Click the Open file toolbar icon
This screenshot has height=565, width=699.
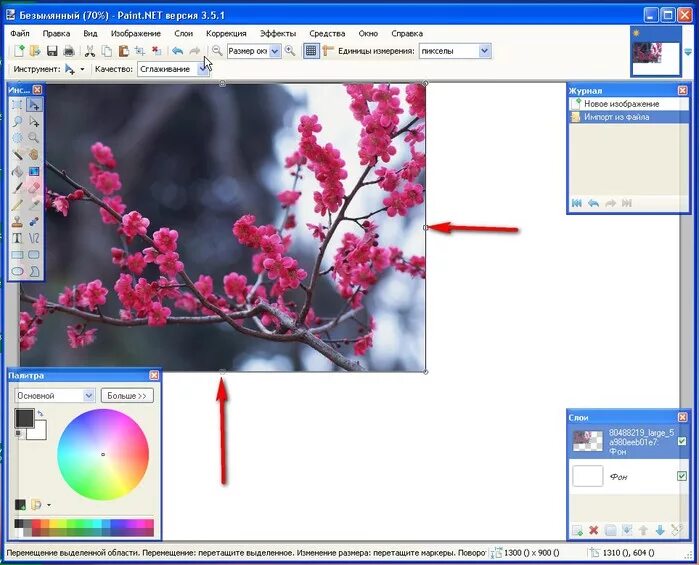pyautogui.click(x=35, y=51)
